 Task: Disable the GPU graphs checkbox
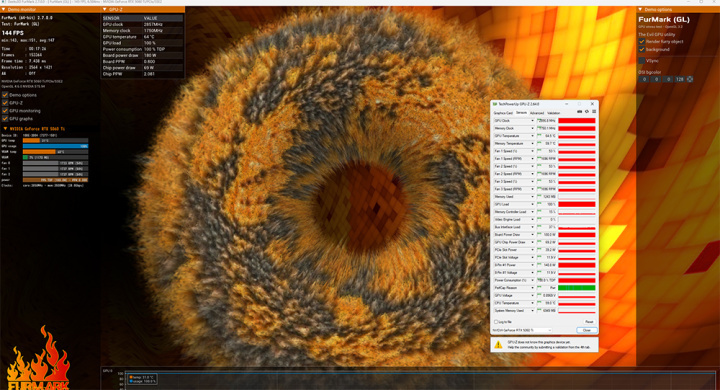coord(5,119)
